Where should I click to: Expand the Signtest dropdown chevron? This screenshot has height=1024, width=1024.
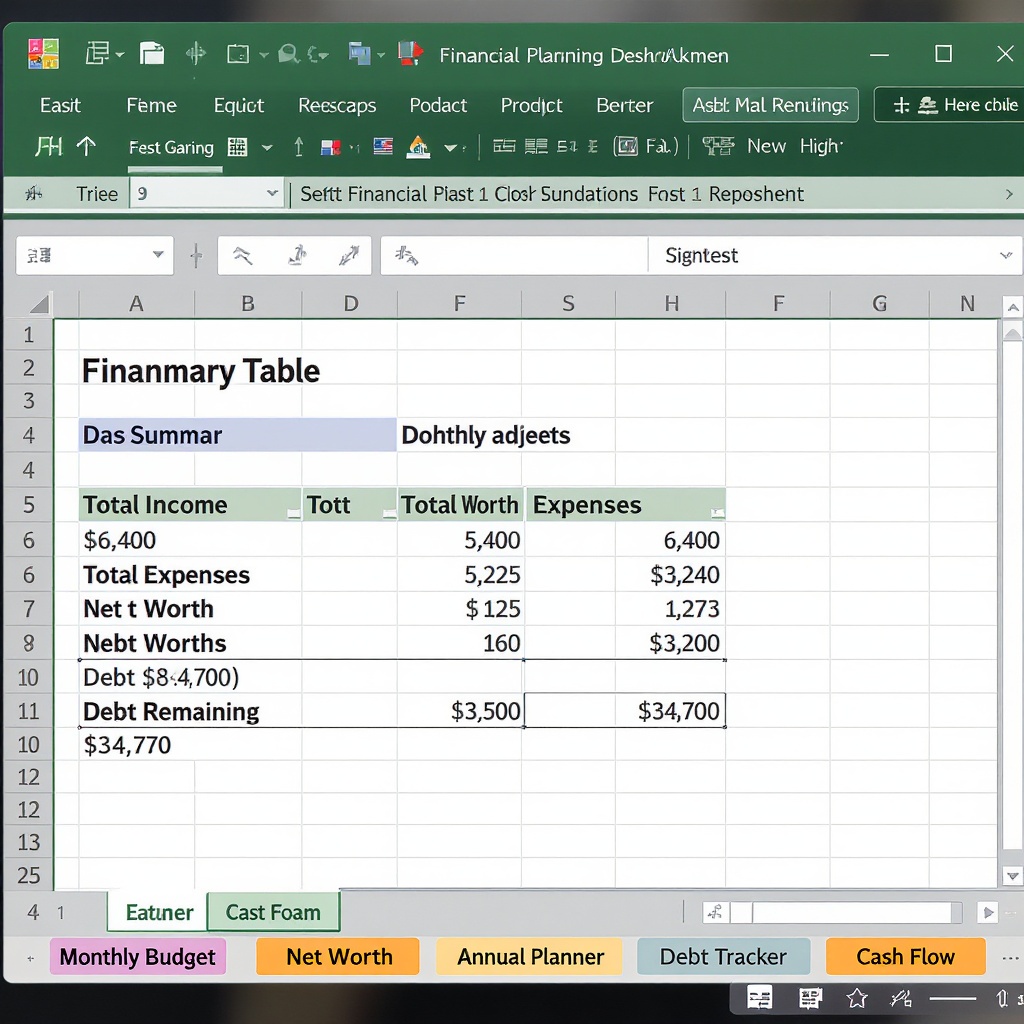(1006, 255)
